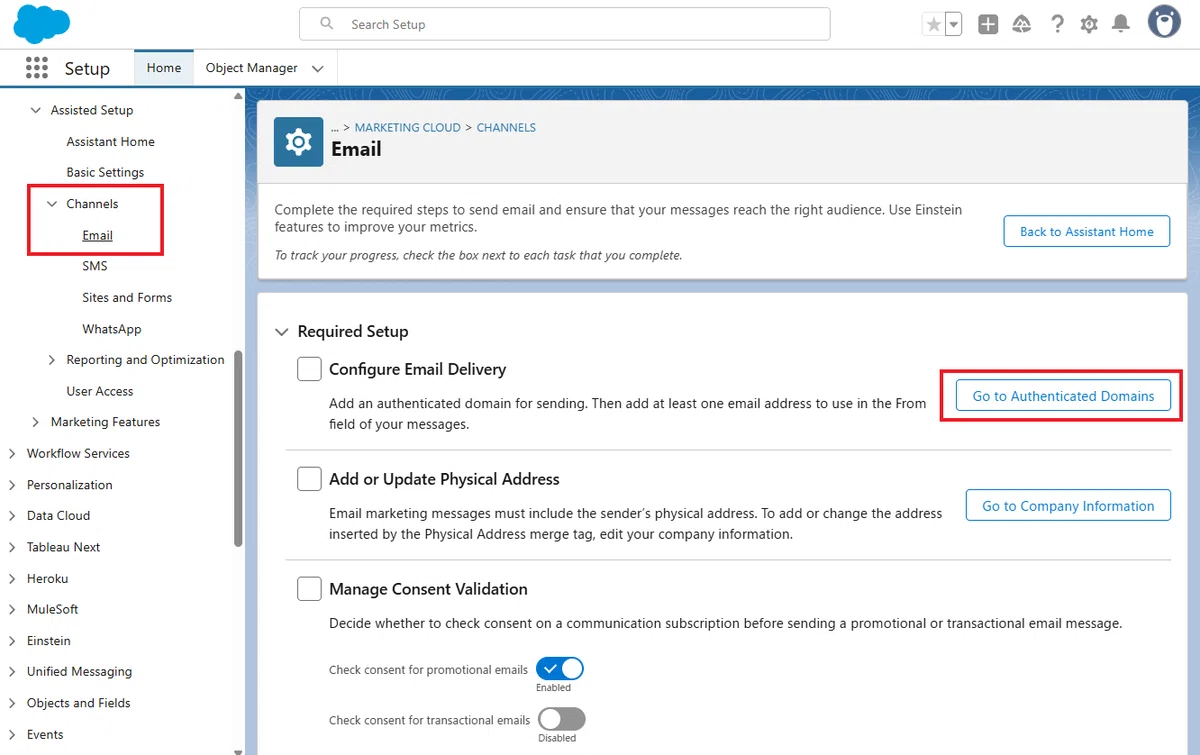Expand the Einstein node

coord(12,641)
